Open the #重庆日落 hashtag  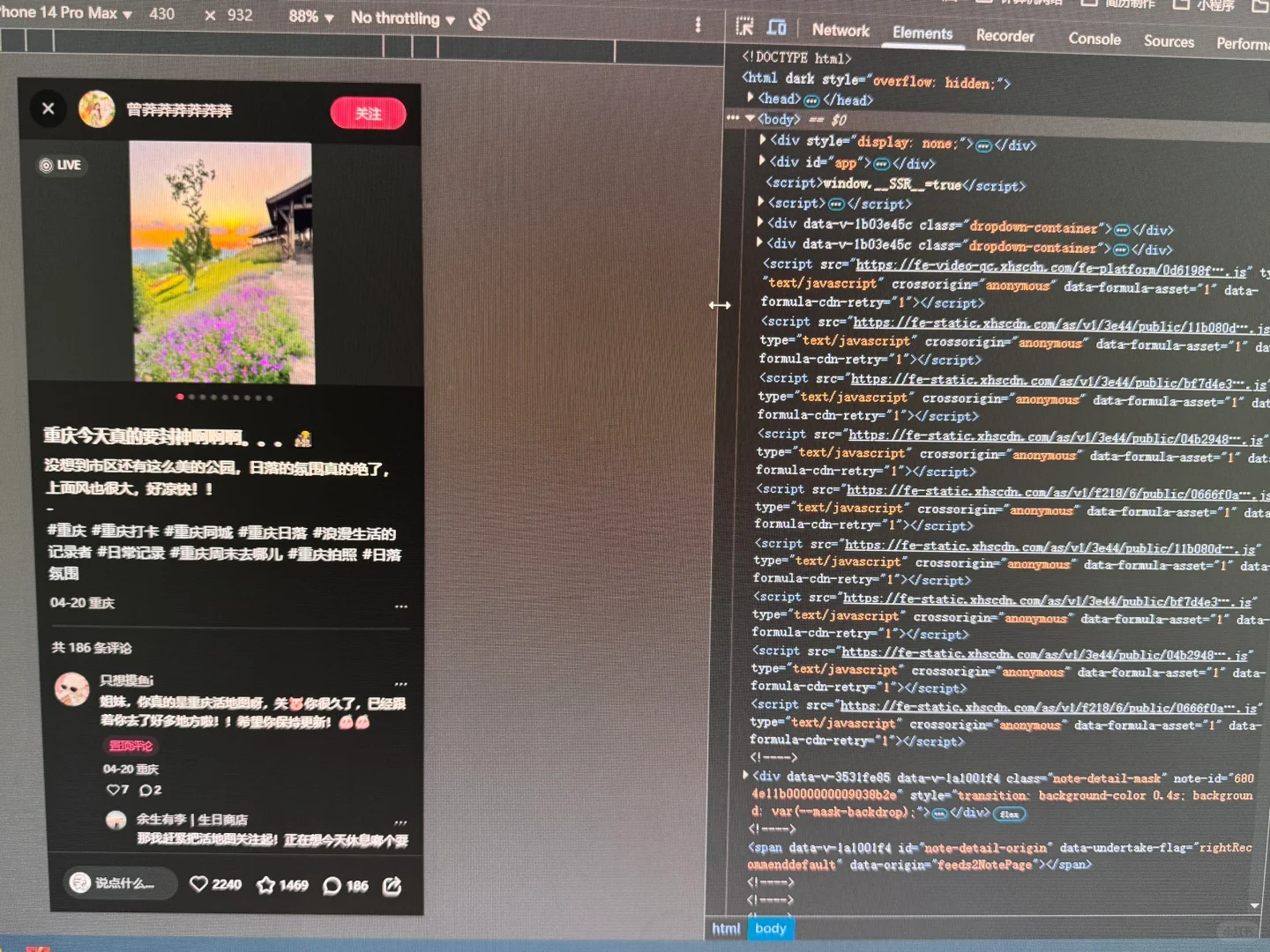tap(273, 532)
